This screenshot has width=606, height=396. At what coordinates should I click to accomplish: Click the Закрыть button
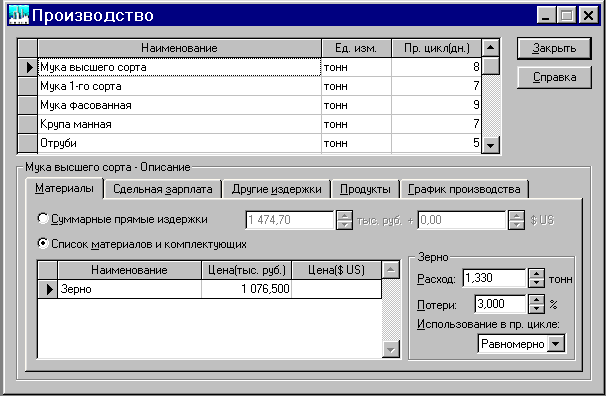(554, 48)
